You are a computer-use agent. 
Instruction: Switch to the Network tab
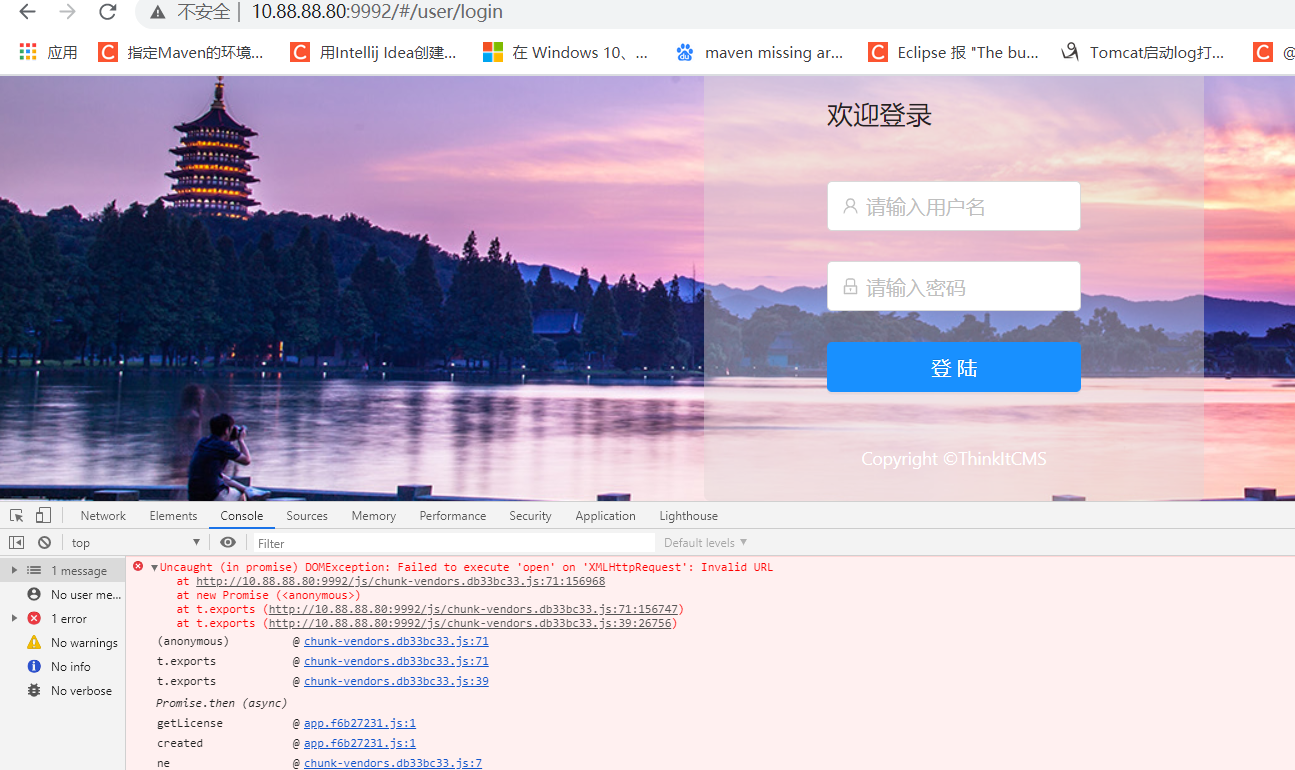pos(103,516)
